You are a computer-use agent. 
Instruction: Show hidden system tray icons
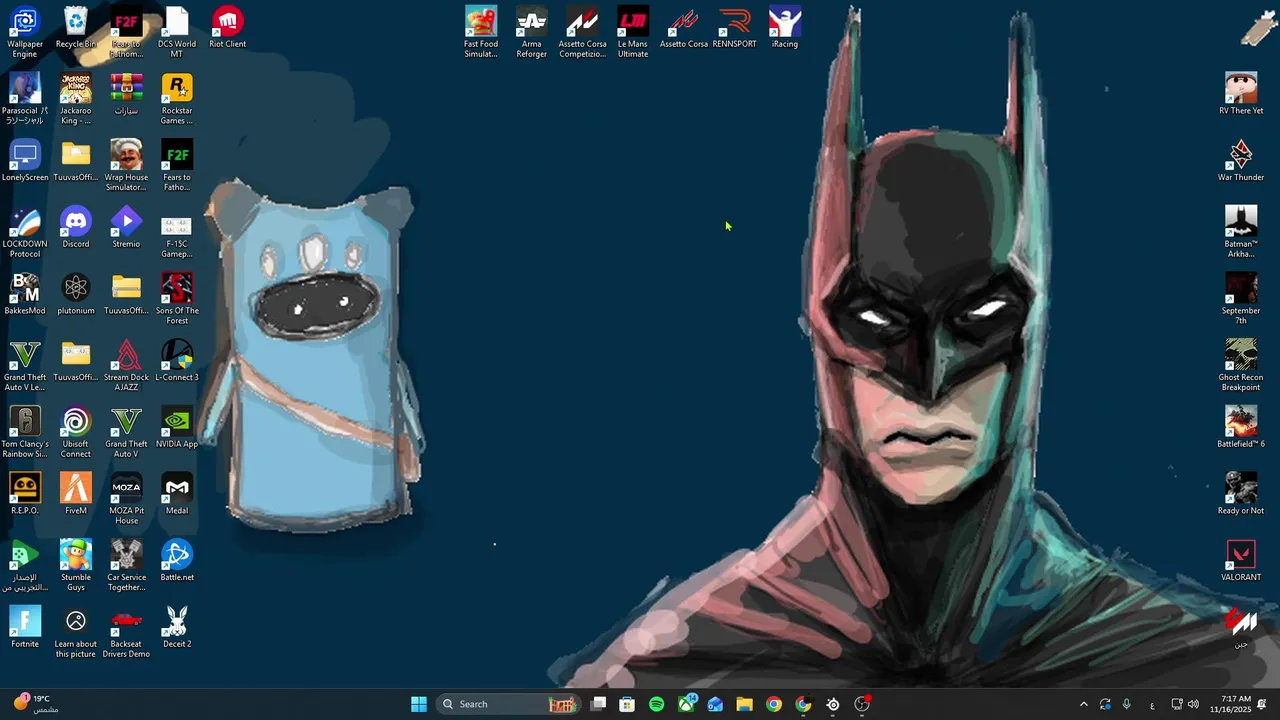(1083, 704)
